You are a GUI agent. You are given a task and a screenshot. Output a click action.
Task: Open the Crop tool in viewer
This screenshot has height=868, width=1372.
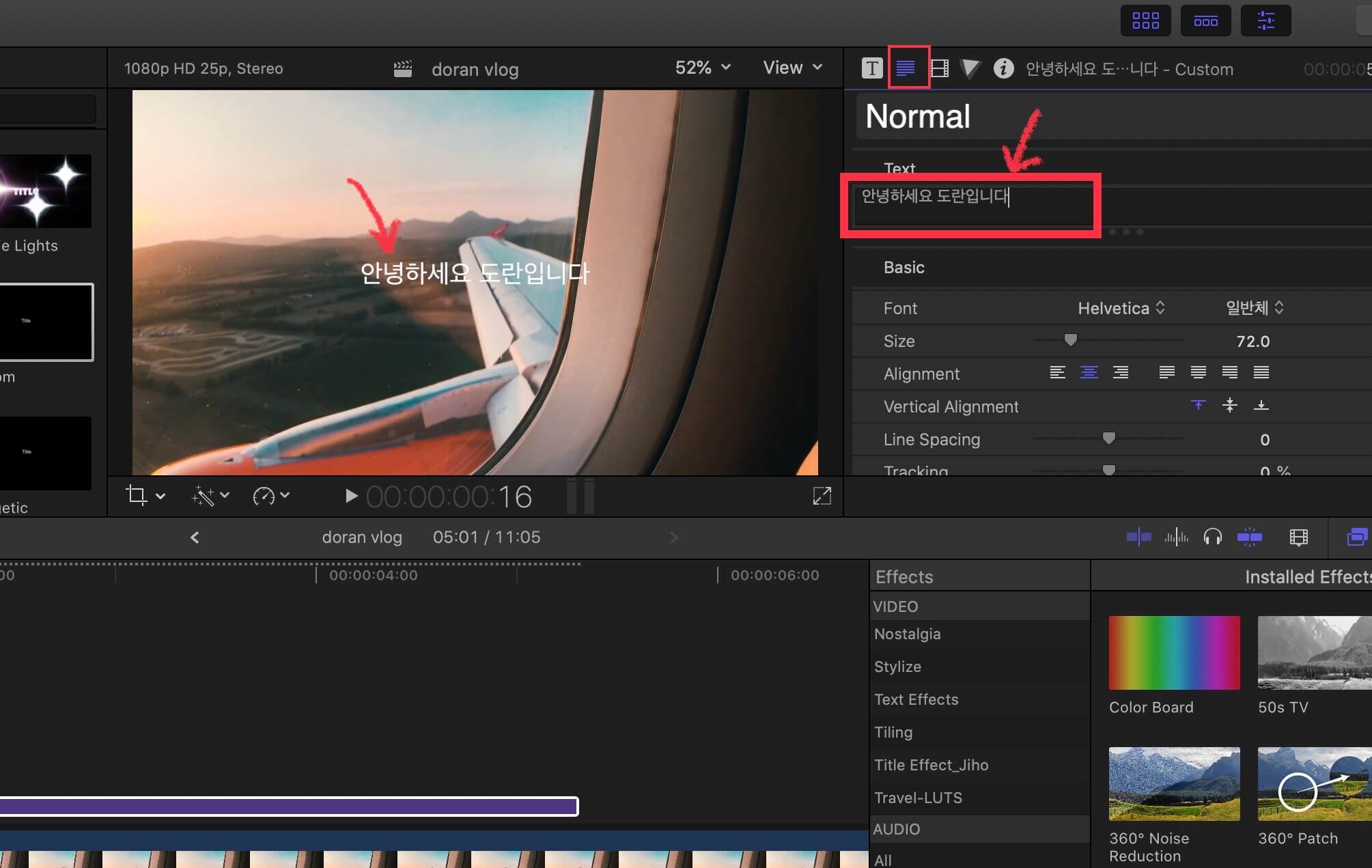(x=137, y=495)
